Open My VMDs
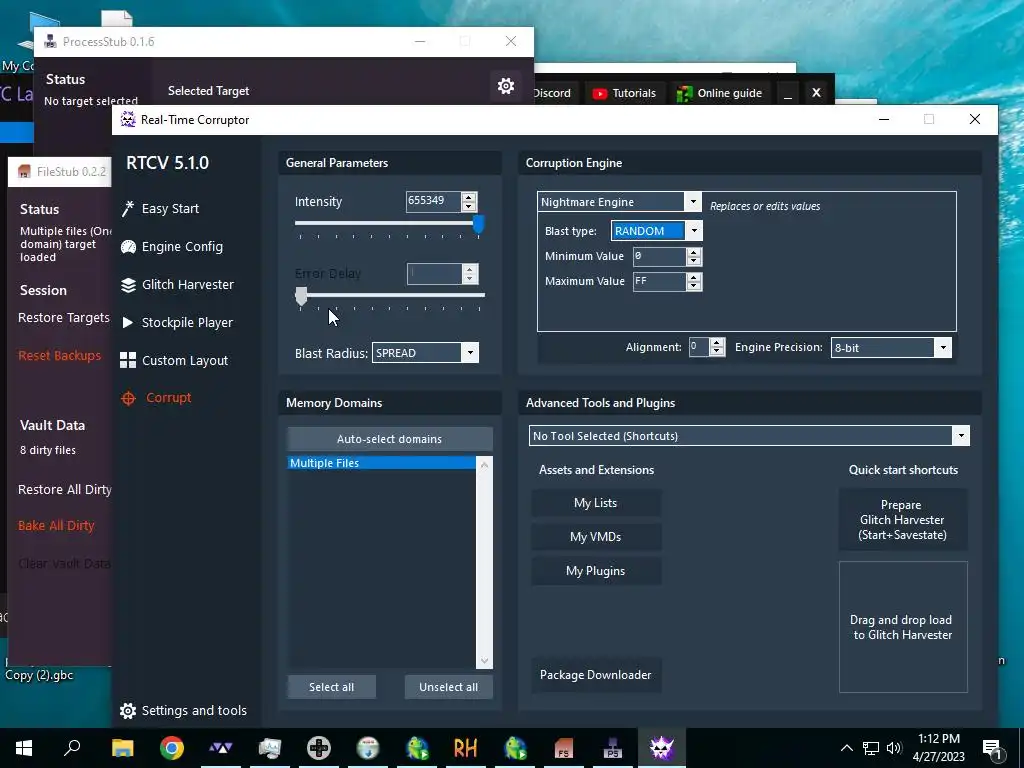This screenshot has height=768, width=1024. 596,537
